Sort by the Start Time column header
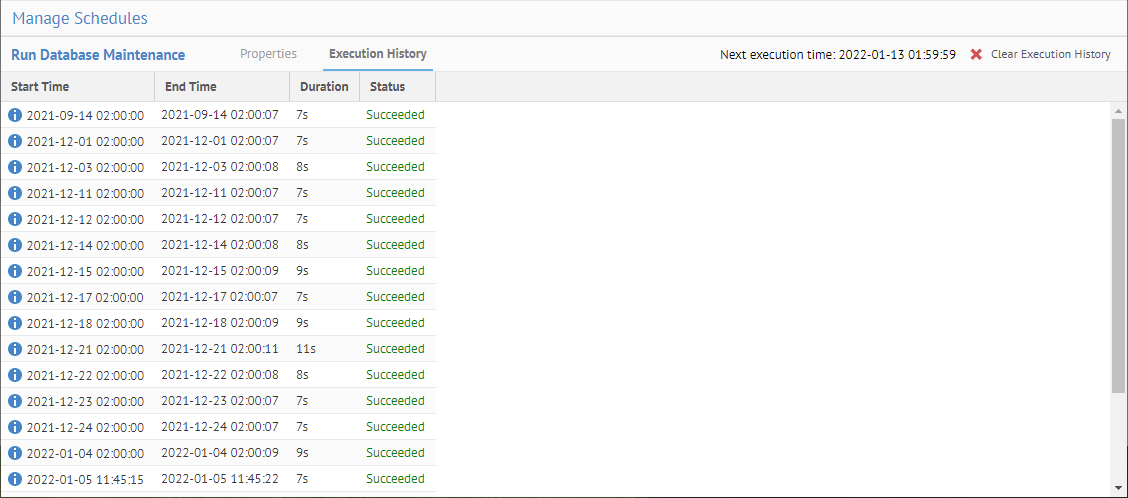This screenshot has width=1128, height=498. click(40, 87)
